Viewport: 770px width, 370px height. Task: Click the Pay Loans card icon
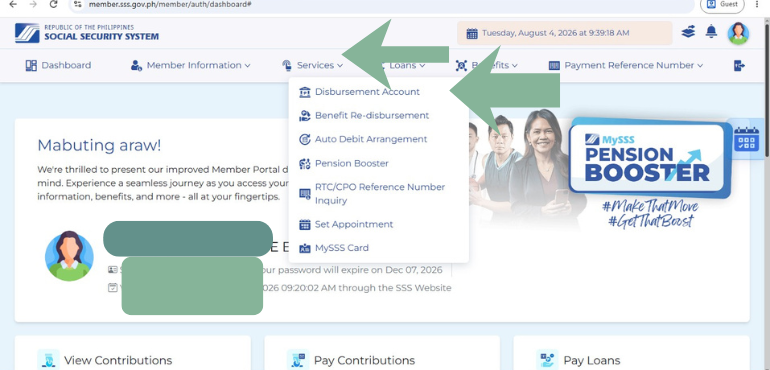click(547, 360)
